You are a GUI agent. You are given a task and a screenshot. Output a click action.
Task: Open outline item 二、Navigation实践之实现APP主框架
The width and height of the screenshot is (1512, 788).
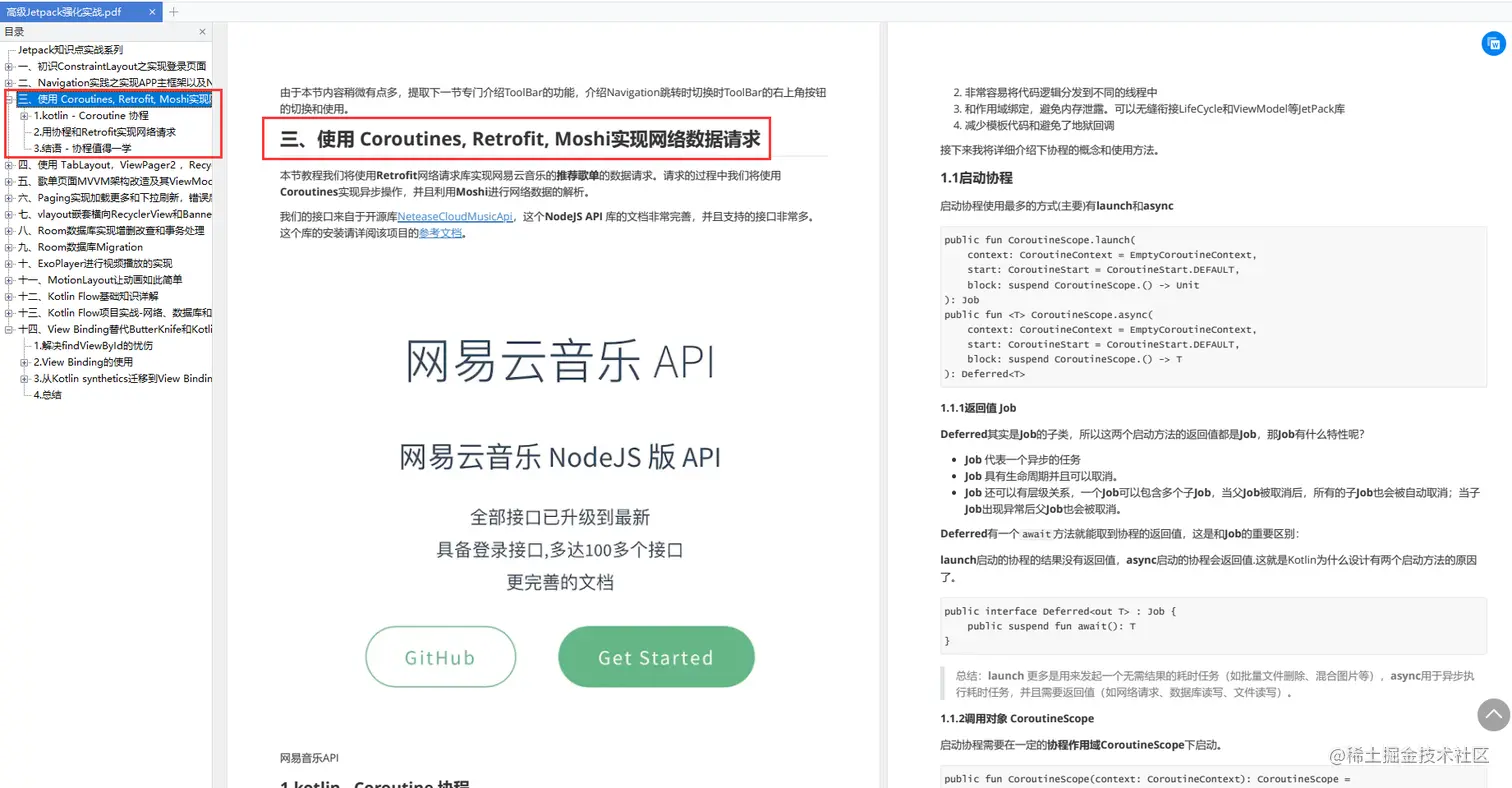click(x=114, y=83)
